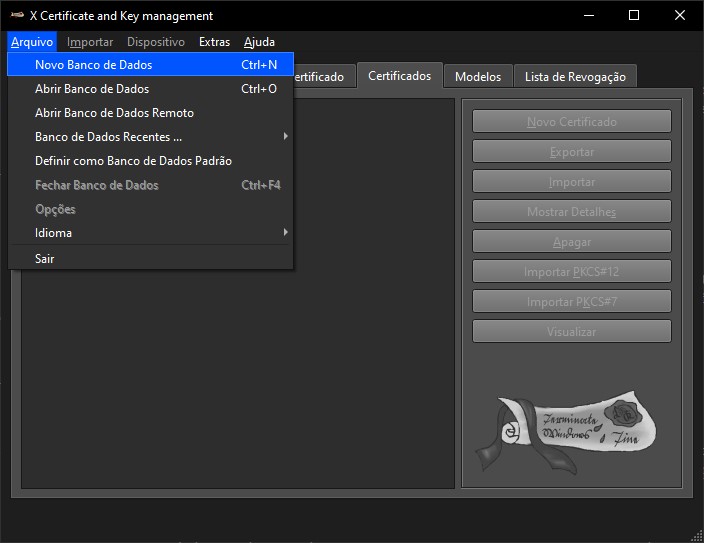Screen dimensions: 704x543
Task: Click the Novo Certificado button
Action: (x=571, y=122)
